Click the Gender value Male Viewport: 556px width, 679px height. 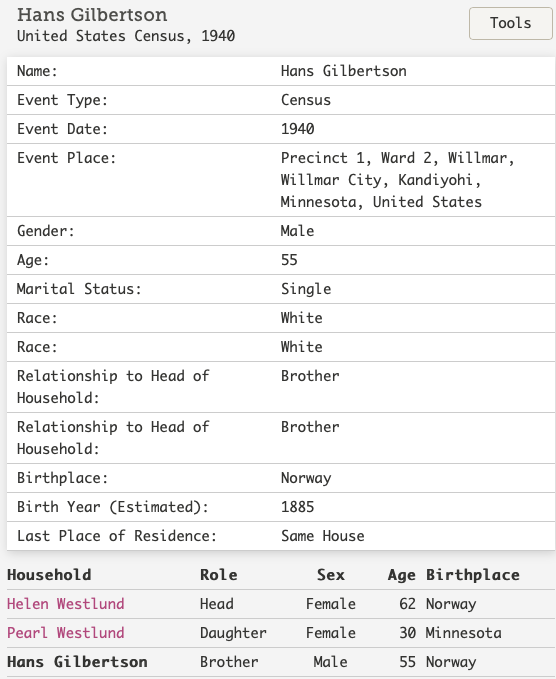(x=297, y=231)
